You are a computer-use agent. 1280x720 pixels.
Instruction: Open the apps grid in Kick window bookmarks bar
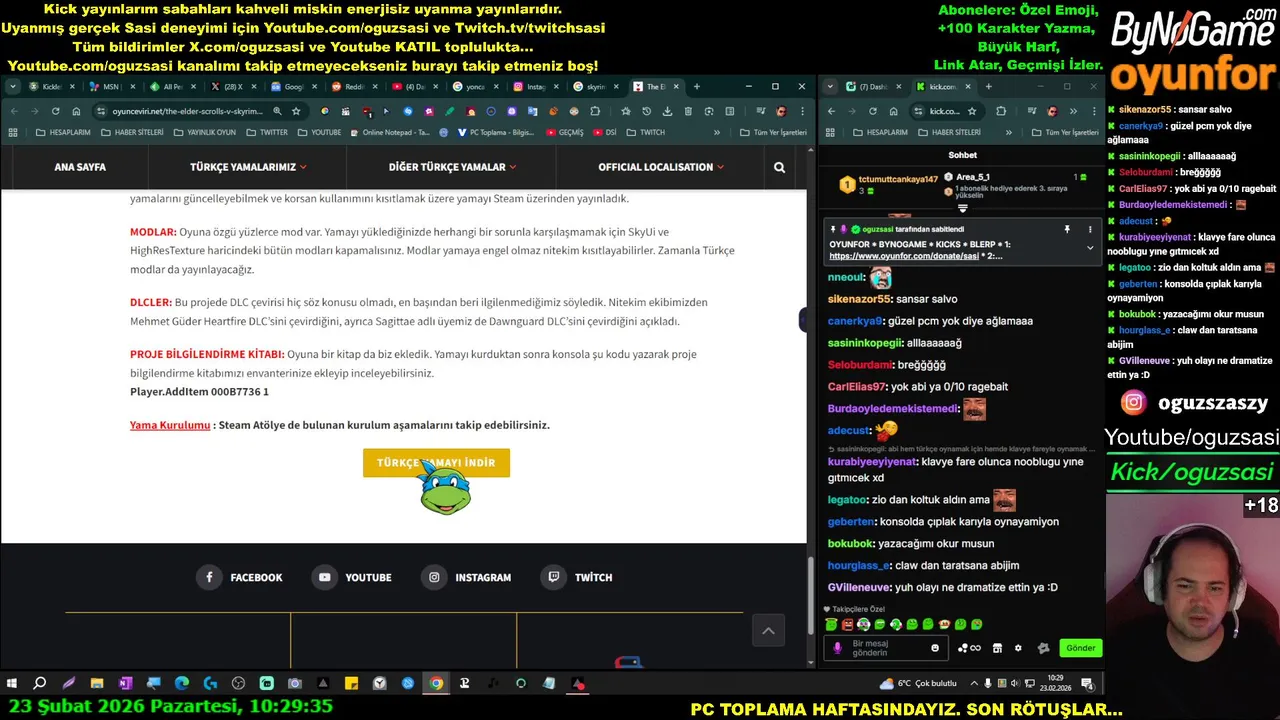[832, 132]
